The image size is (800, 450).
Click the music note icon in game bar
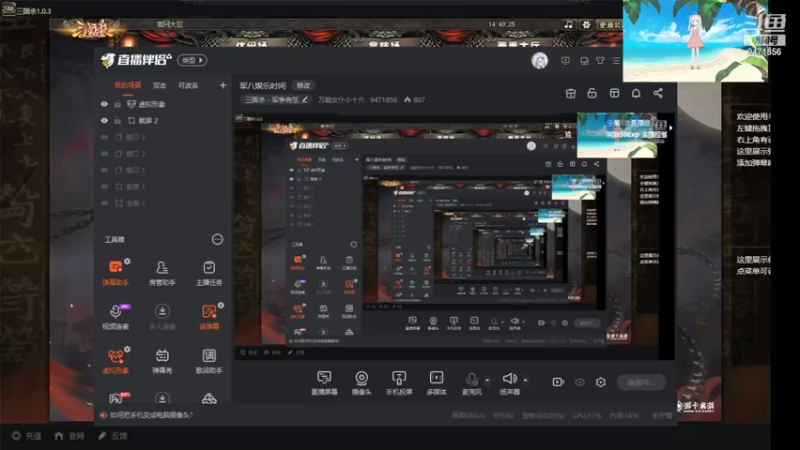point(568,24)
